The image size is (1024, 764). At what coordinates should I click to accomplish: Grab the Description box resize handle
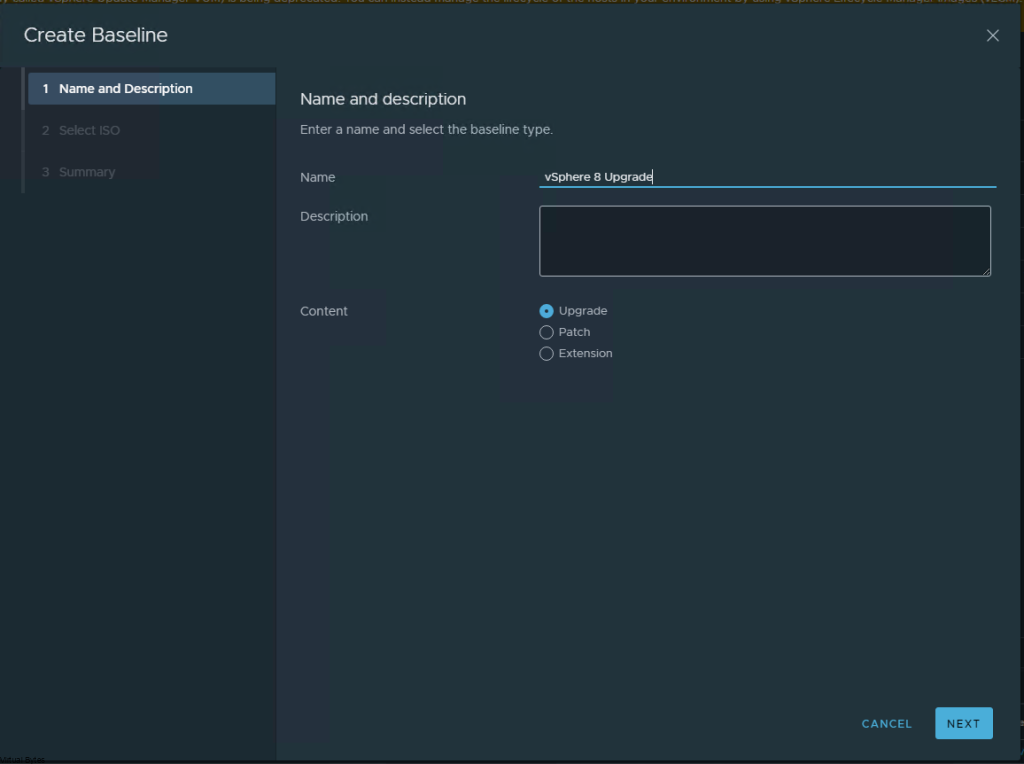(x=986, y=272)
